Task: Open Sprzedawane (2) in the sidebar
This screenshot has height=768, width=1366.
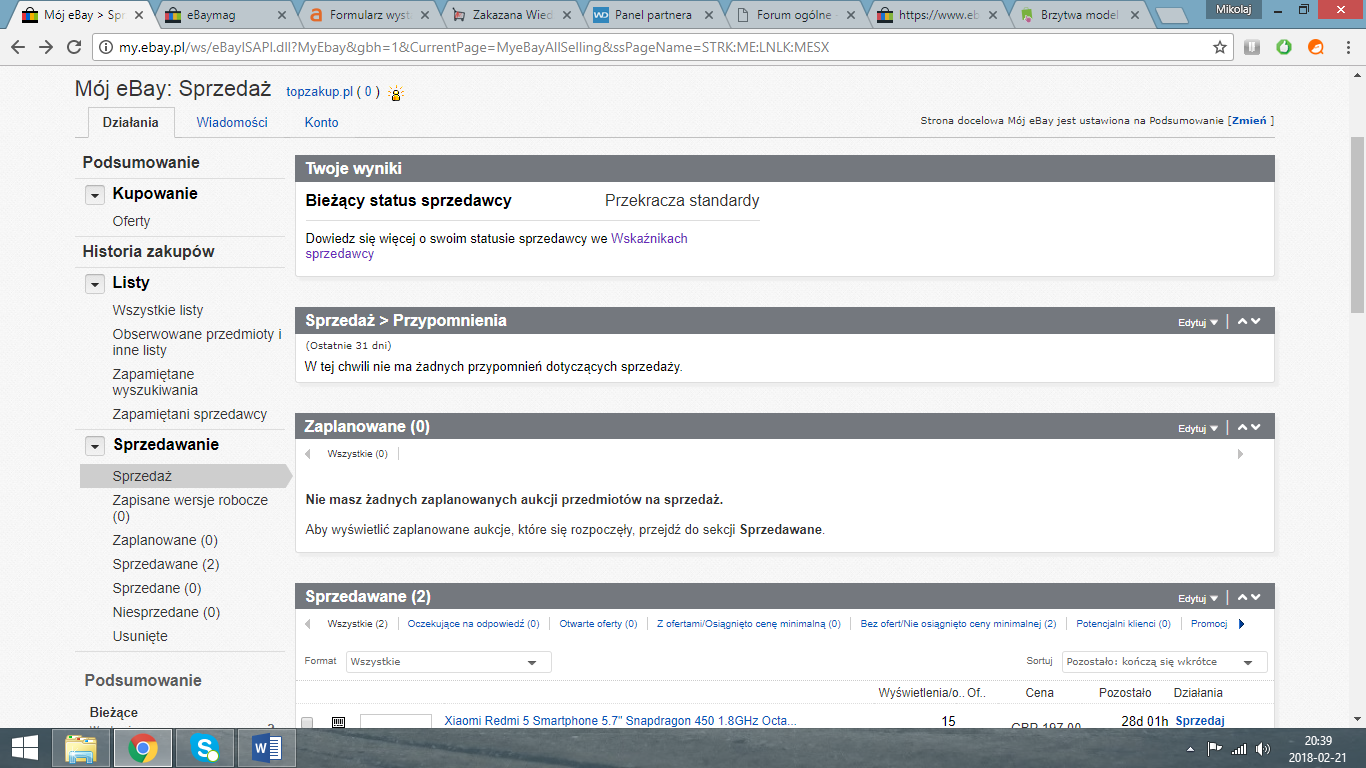Action: point(166,564)
